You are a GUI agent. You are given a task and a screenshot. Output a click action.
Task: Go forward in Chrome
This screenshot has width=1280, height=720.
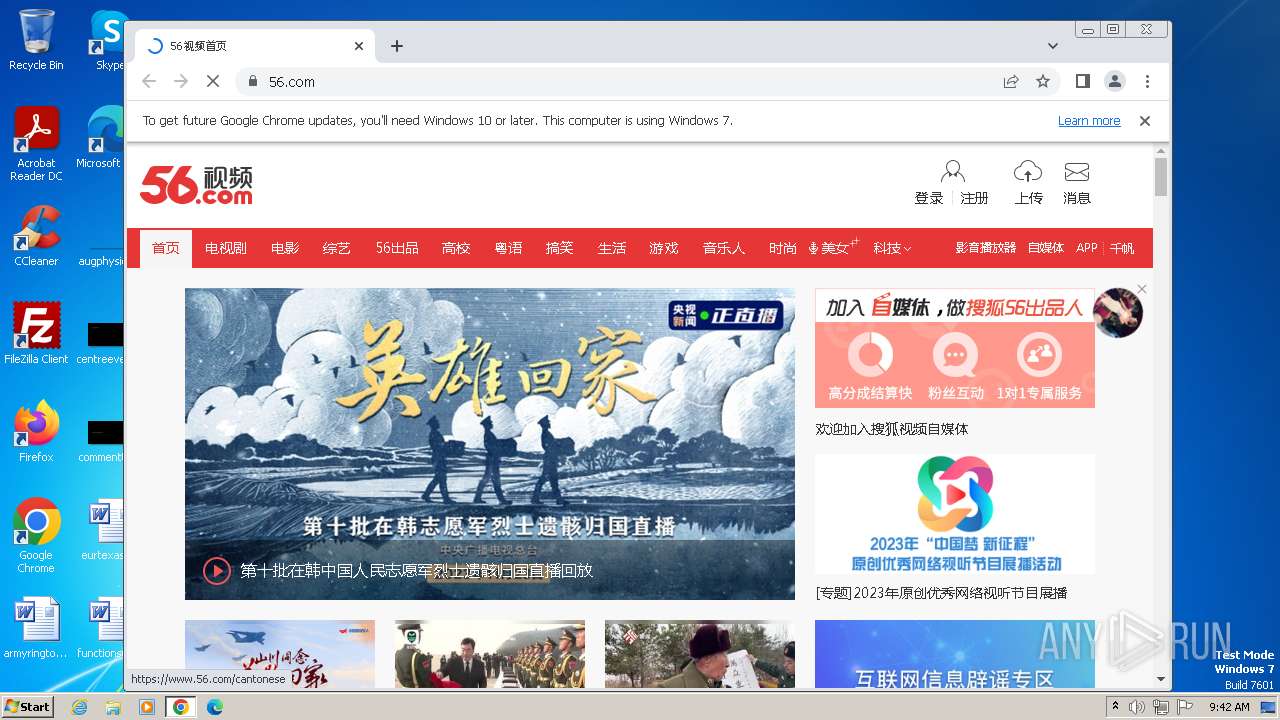tap(181, 81)
